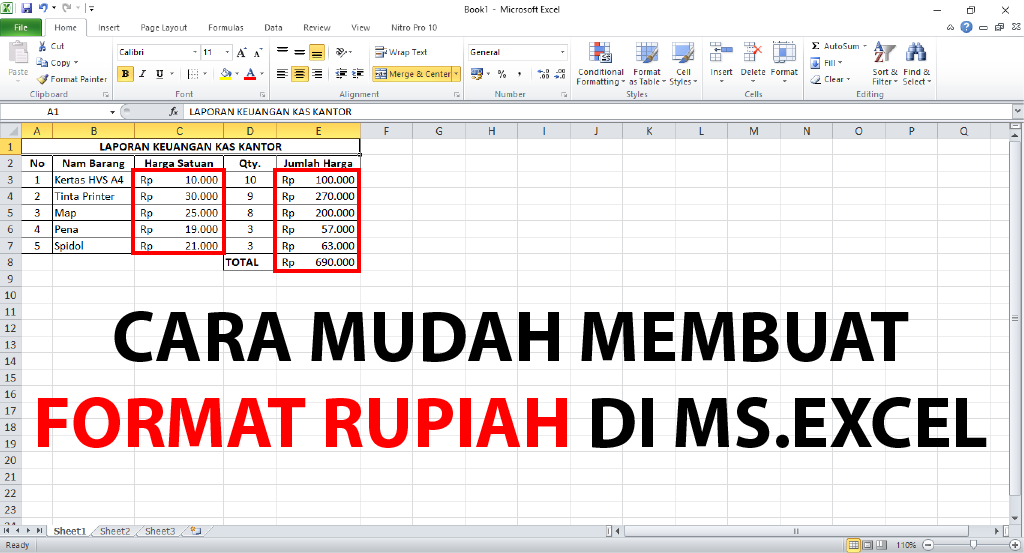
Task: Switch to the Sheet2 tab
Action: [115, 531]
